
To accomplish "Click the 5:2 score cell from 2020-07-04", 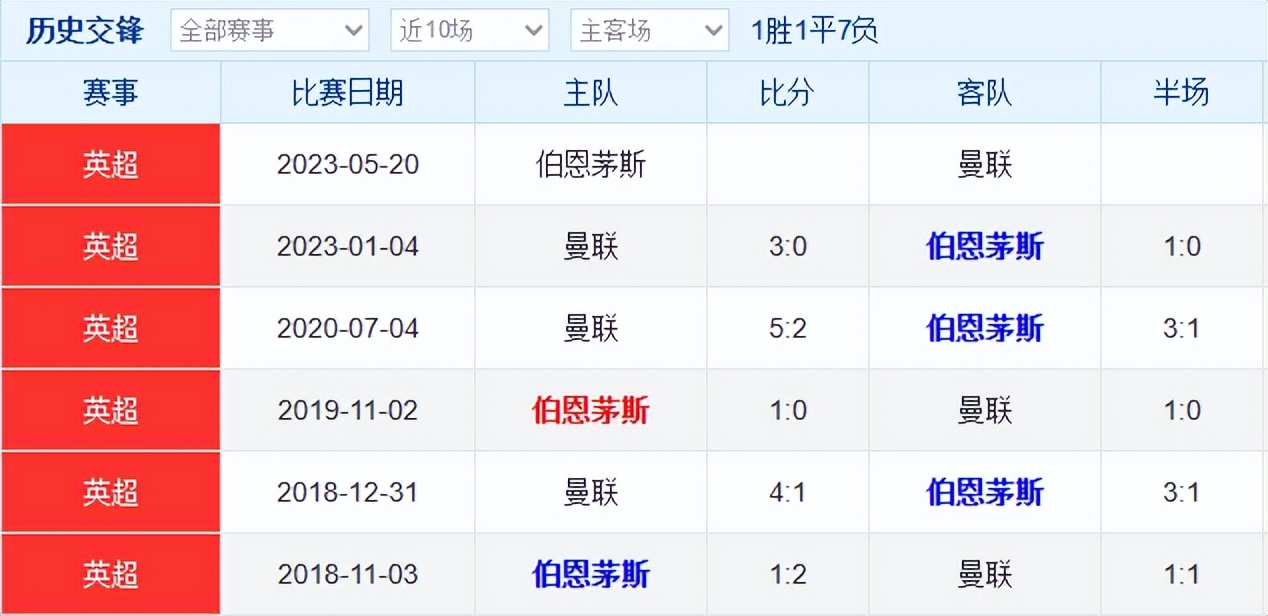I will (x=787, y=328).
